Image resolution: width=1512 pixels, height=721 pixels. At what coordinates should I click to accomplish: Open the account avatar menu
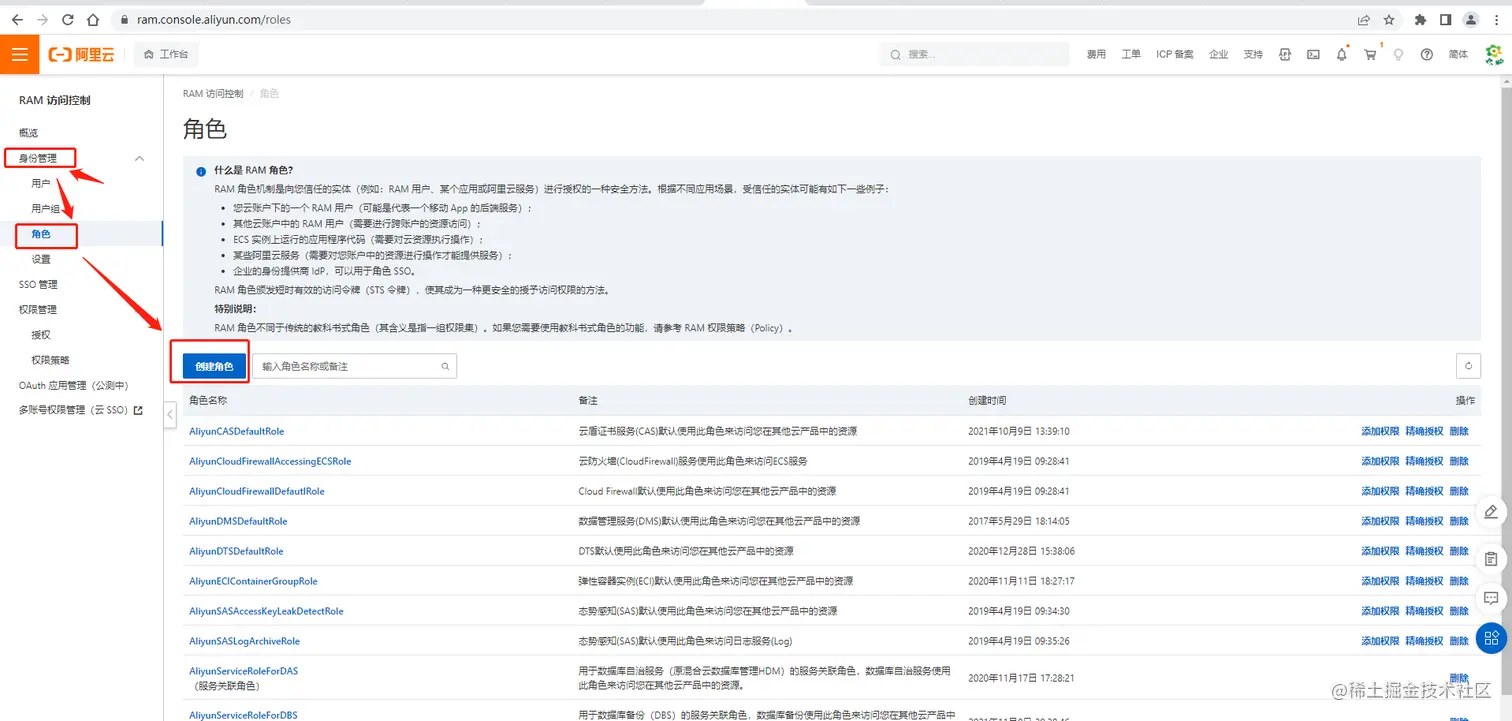(x=1494, y=55)
